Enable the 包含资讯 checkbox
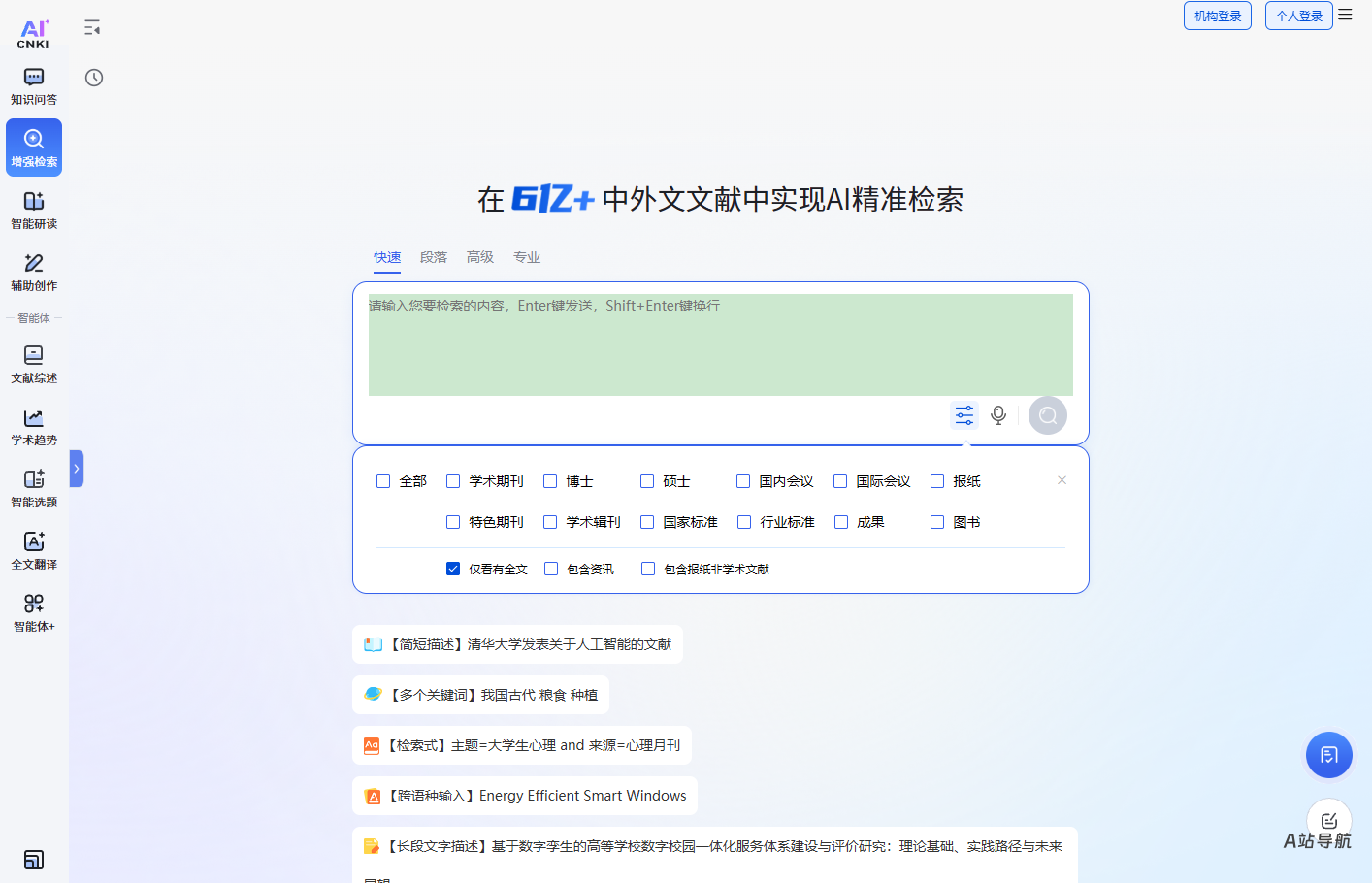1372x883 pixels. (551, 569)
